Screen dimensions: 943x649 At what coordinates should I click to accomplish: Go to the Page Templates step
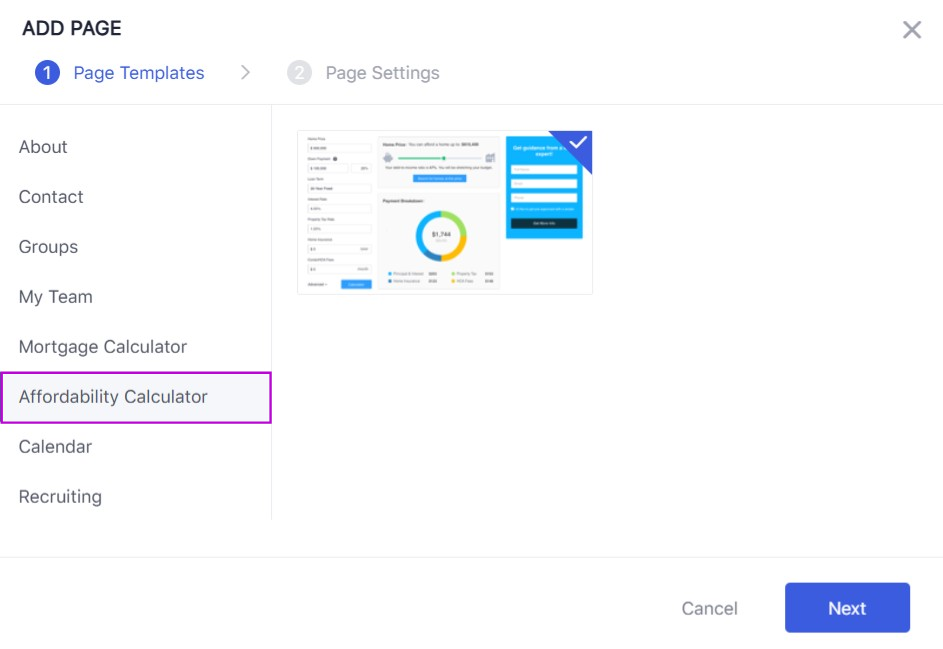tap(138, 73)
